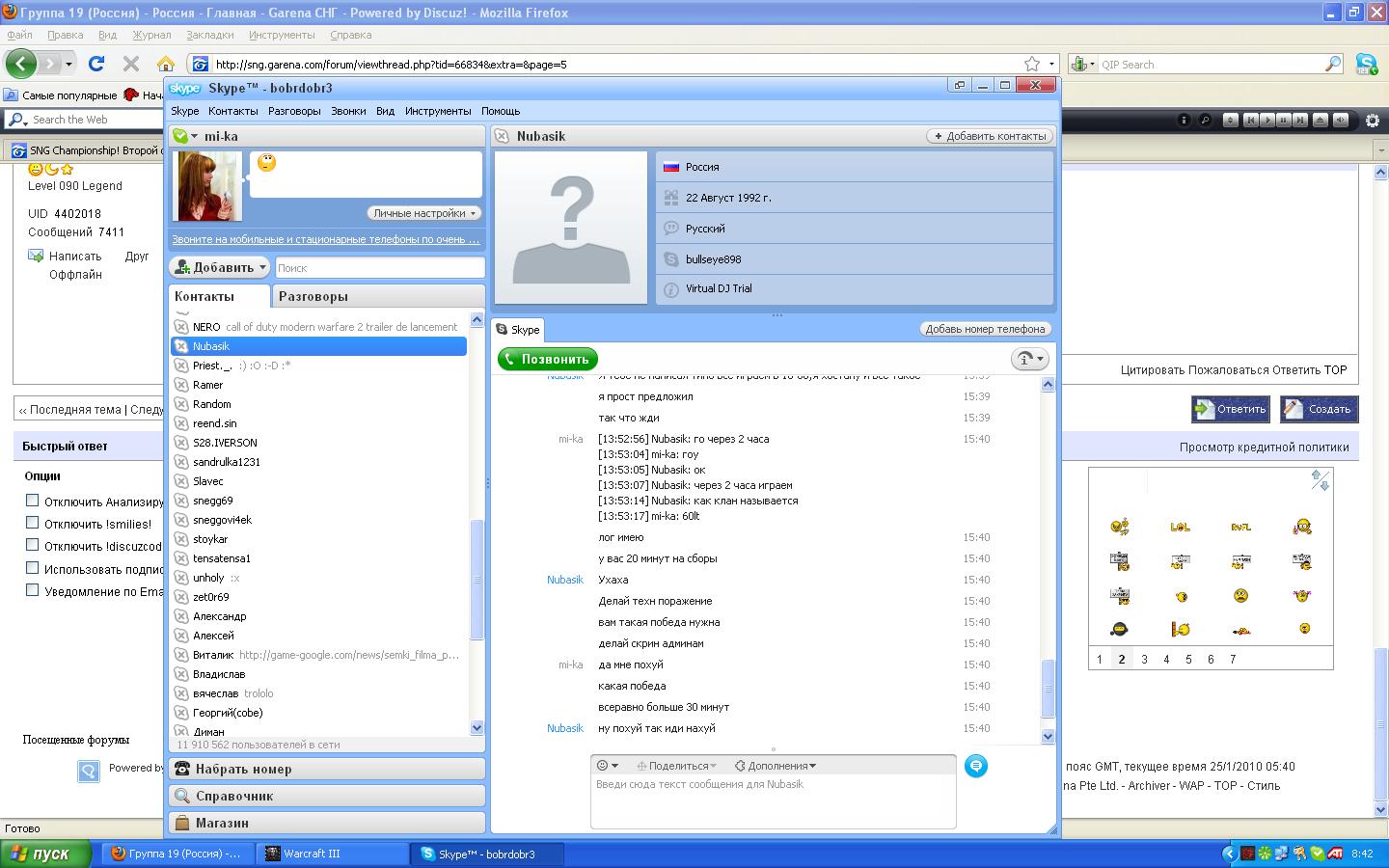The width and height of the screenshot is (1389, 868).
Task: Click Add phone number (Добавь номер телефона) button
Action: (985, 329)
